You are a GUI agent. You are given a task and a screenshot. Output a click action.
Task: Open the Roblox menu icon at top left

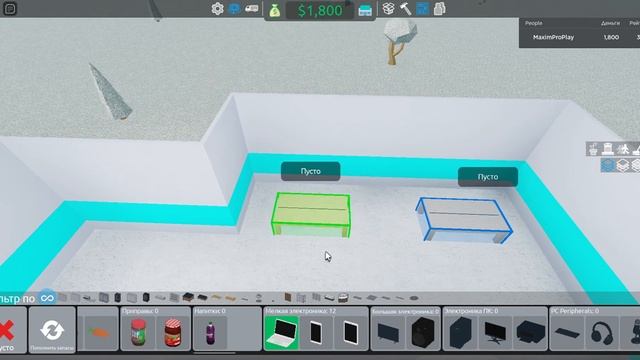[x=10, y=9]
